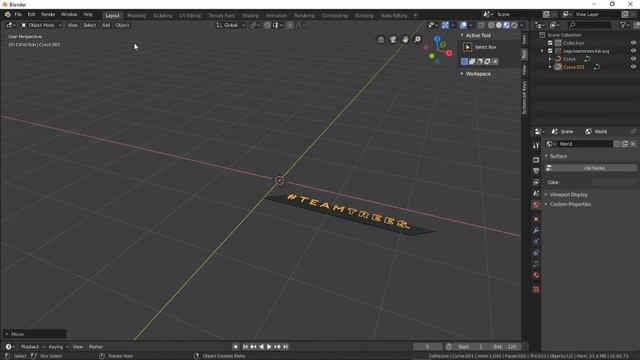This screenshot has width=640, height=360.
Task: Toggle Collection exclude checkbox in outliner
Action: click(x=550, y=43)
